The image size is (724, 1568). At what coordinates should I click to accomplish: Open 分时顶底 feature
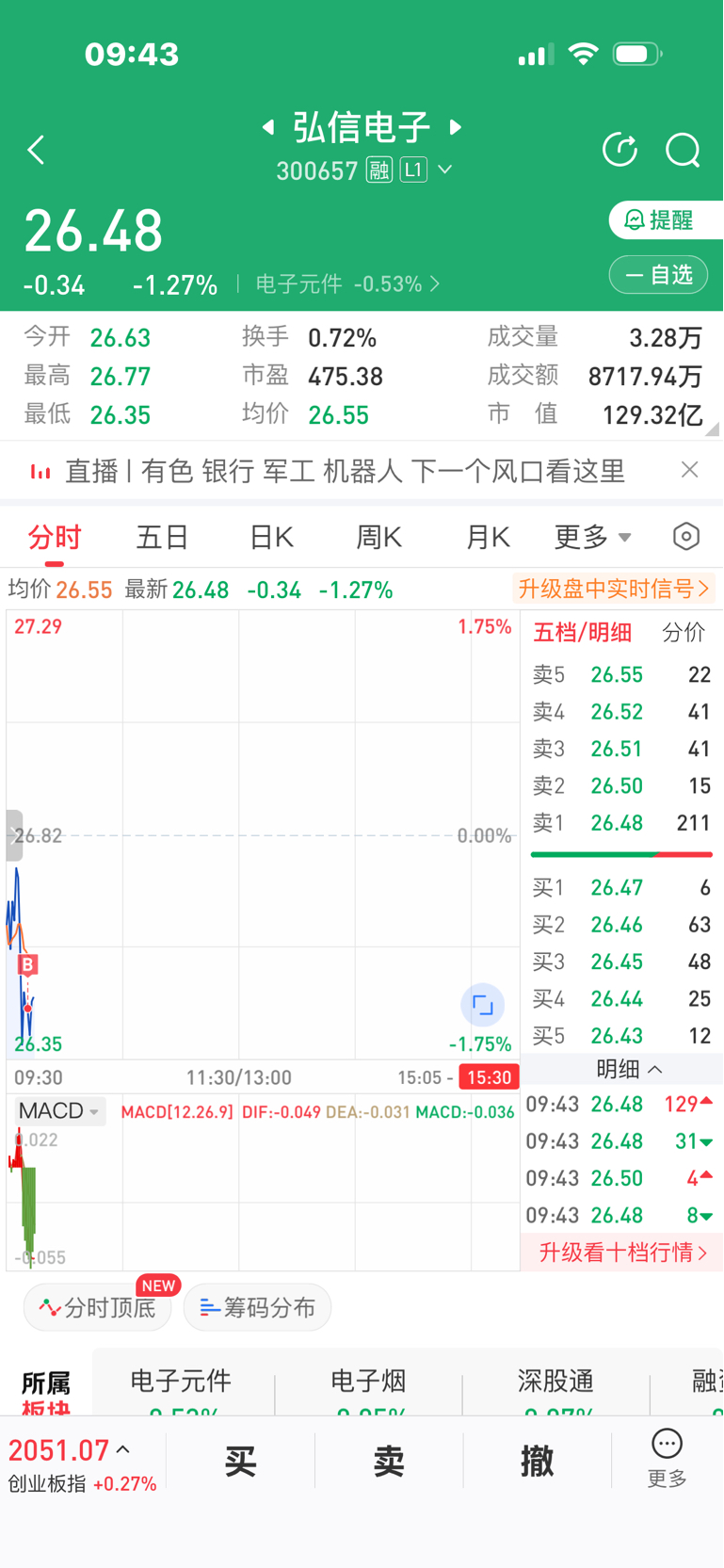pos(98,1307)
